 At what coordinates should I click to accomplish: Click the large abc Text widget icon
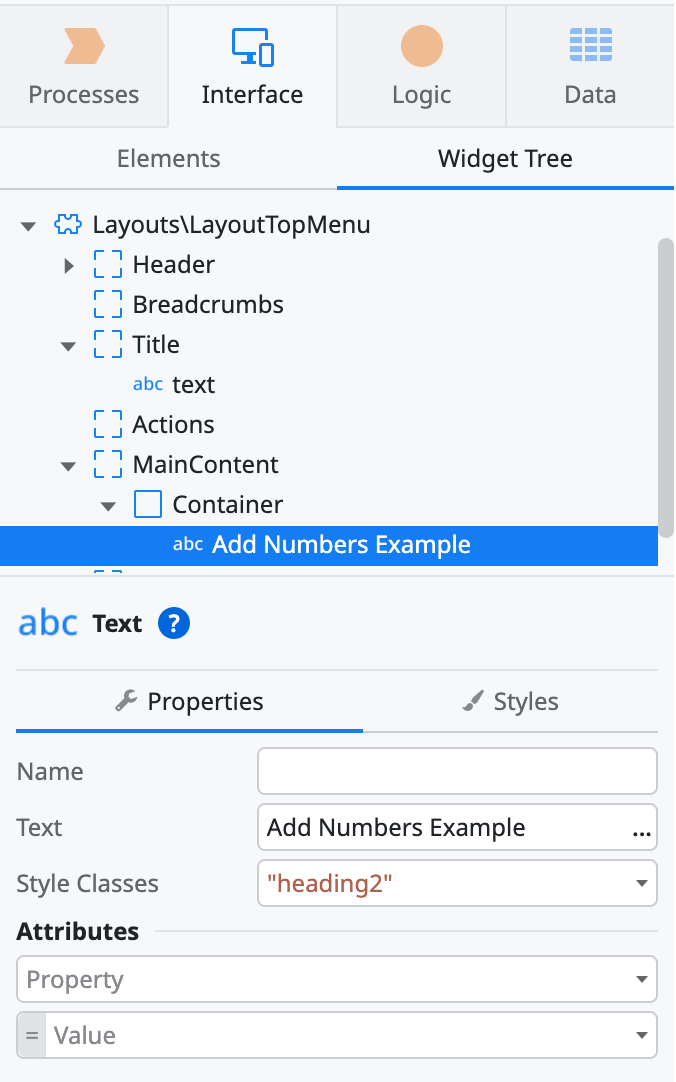click(48, 622)
